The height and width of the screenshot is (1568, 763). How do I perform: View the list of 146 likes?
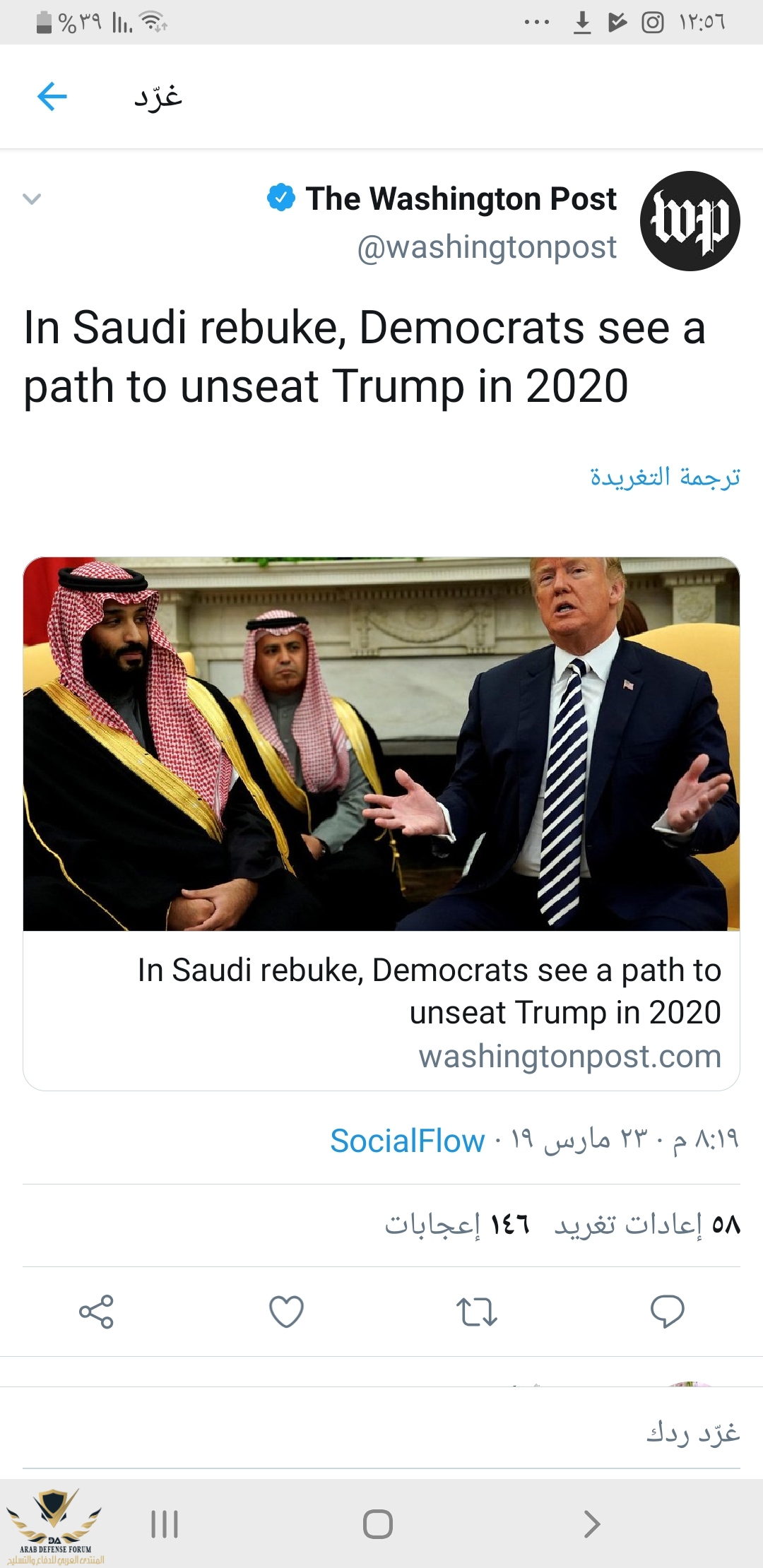[456, 1224]
